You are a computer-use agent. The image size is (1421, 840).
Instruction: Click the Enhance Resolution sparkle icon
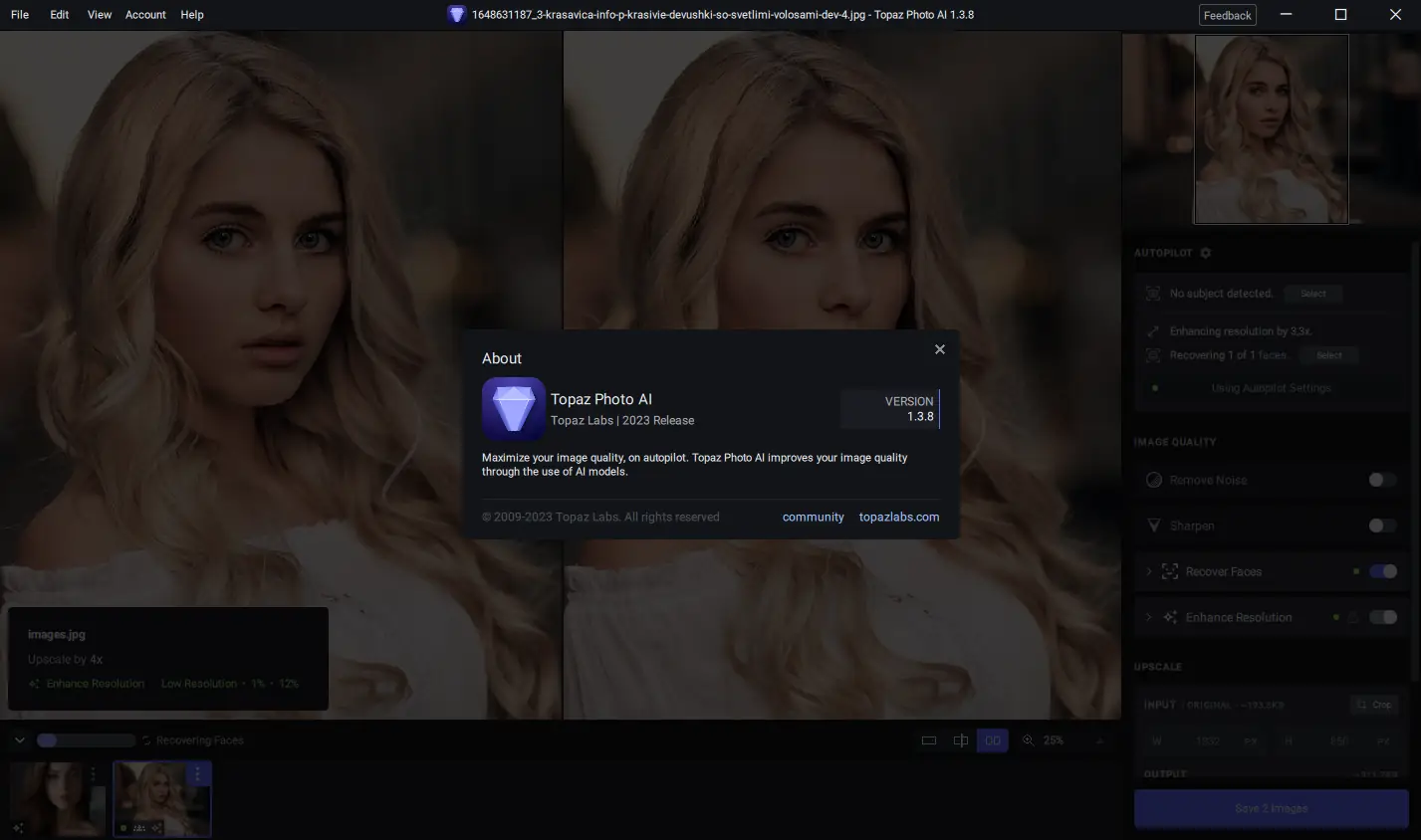point(1170,617)
